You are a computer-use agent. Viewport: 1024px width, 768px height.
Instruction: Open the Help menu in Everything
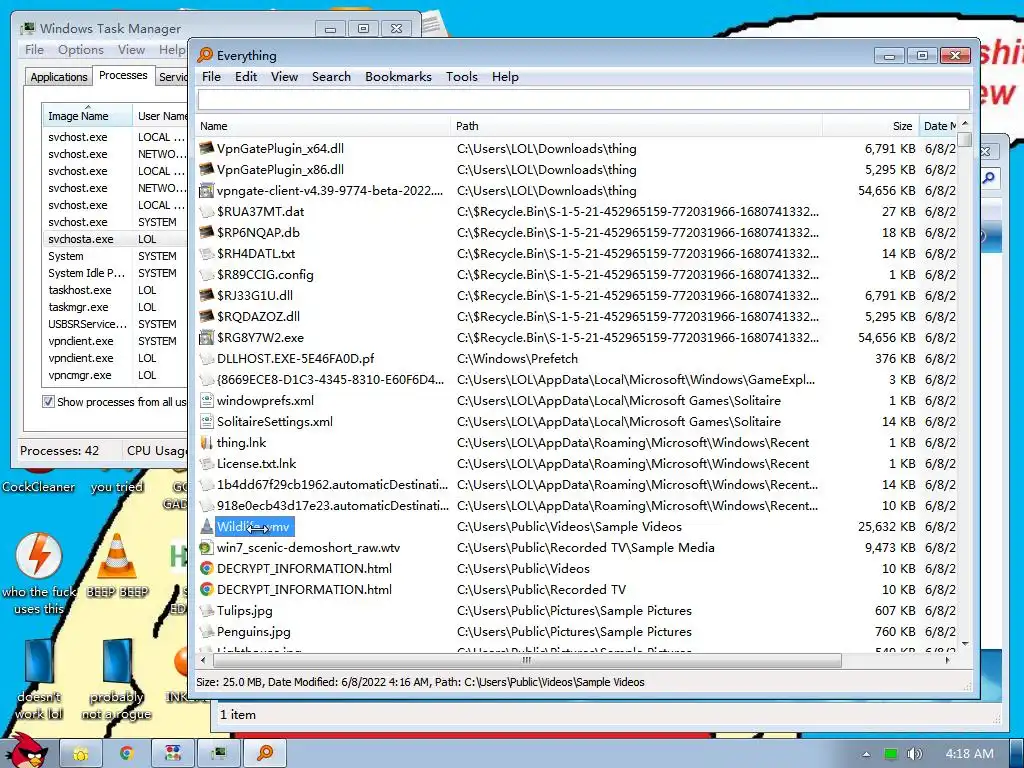click(x=505, y=76)
